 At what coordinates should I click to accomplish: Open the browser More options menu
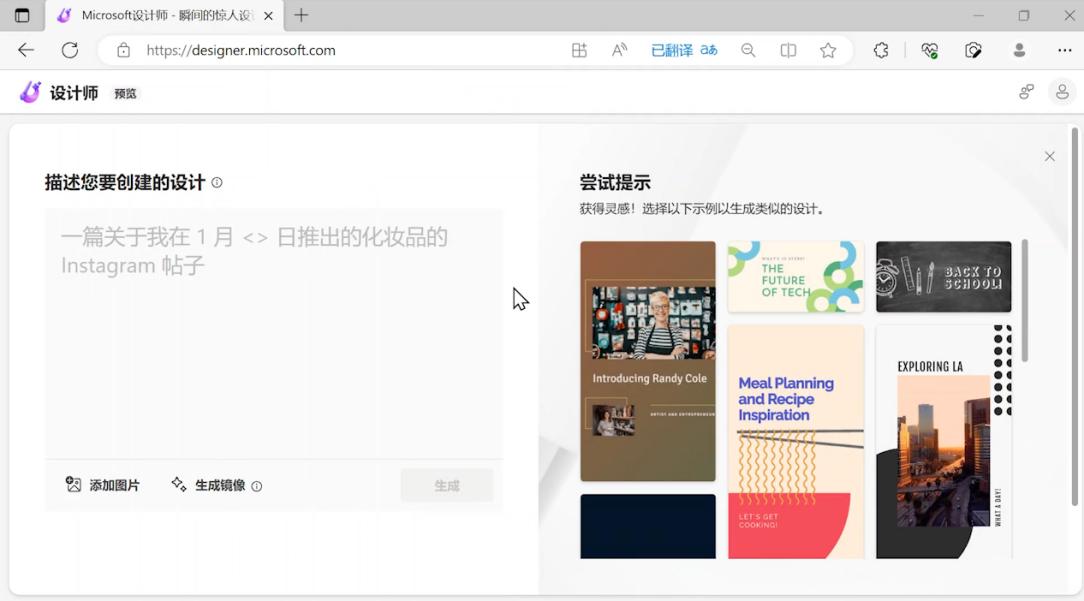[x=1063, y=50]
